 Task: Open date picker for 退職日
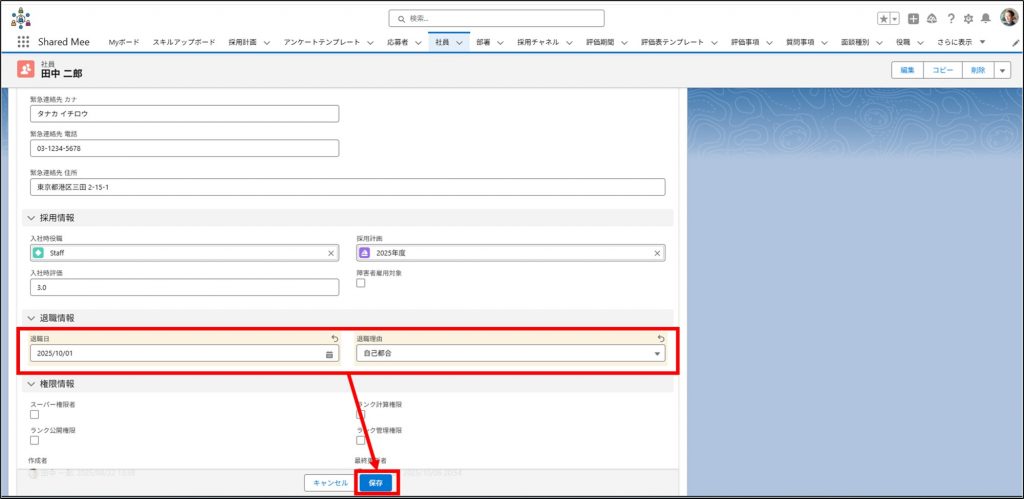click(329, 354)
